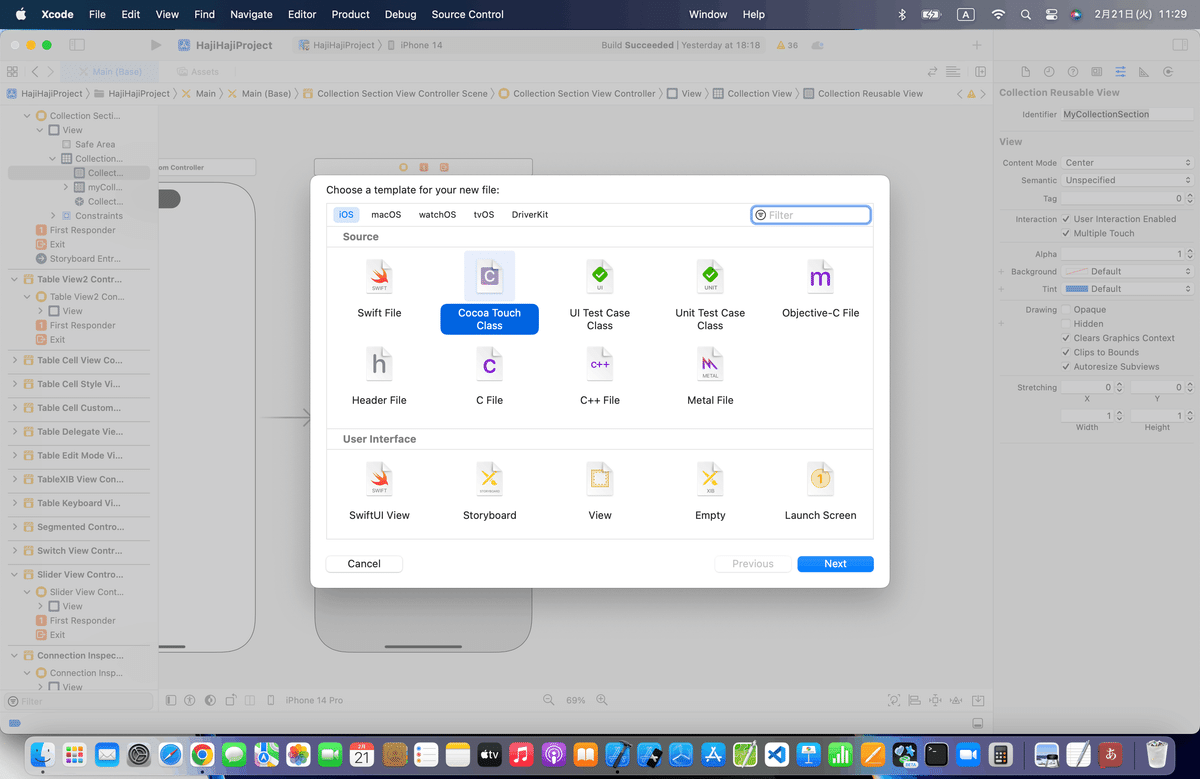
Task: Open the Calculator app in the Dock
Action: click(x=999, y=753)
